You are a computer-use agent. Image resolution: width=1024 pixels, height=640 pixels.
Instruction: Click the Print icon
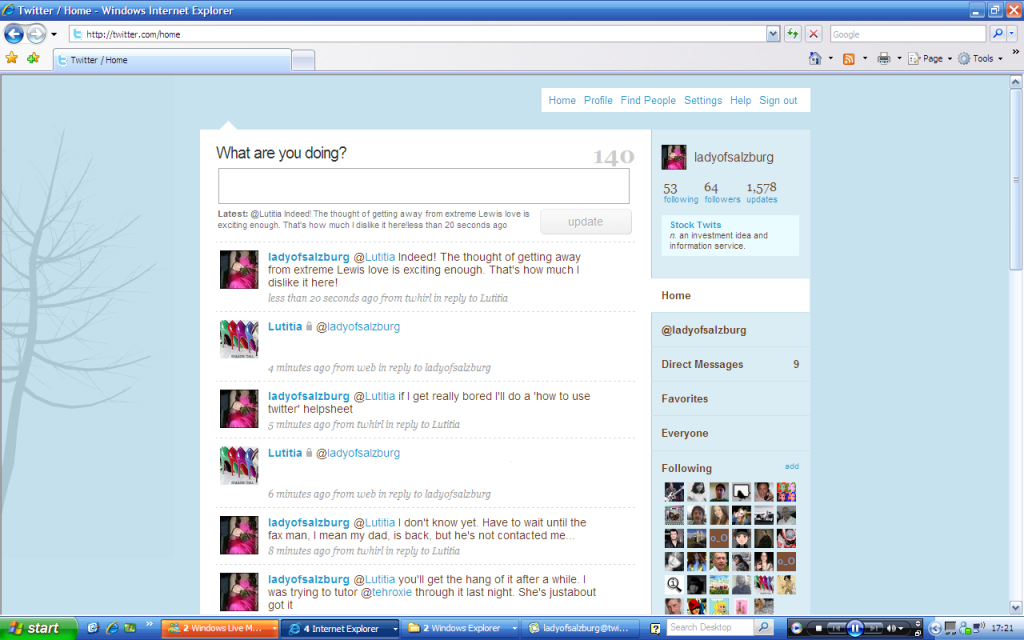pos(884,58)
